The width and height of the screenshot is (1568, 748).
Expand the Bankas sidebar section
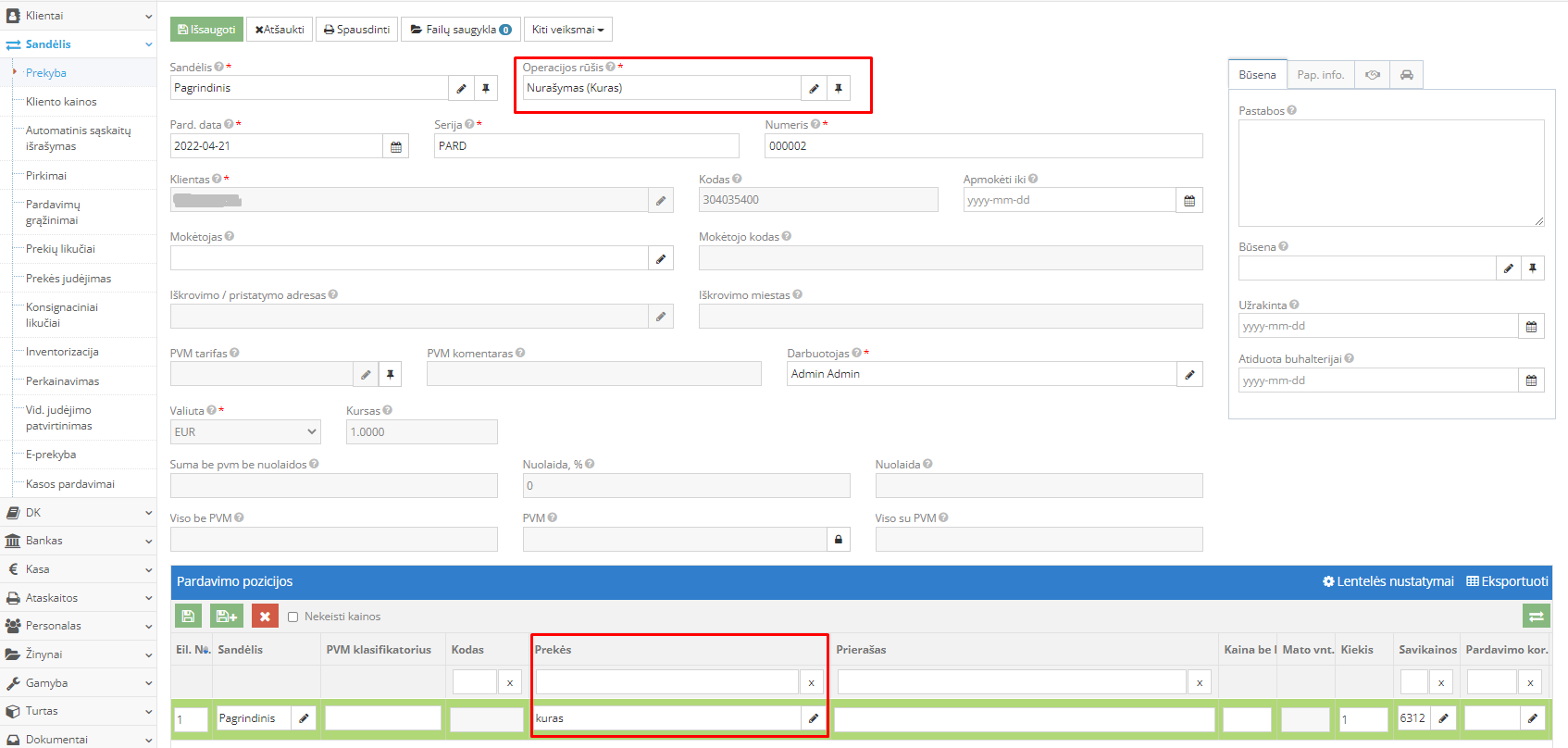pos(78,541)
